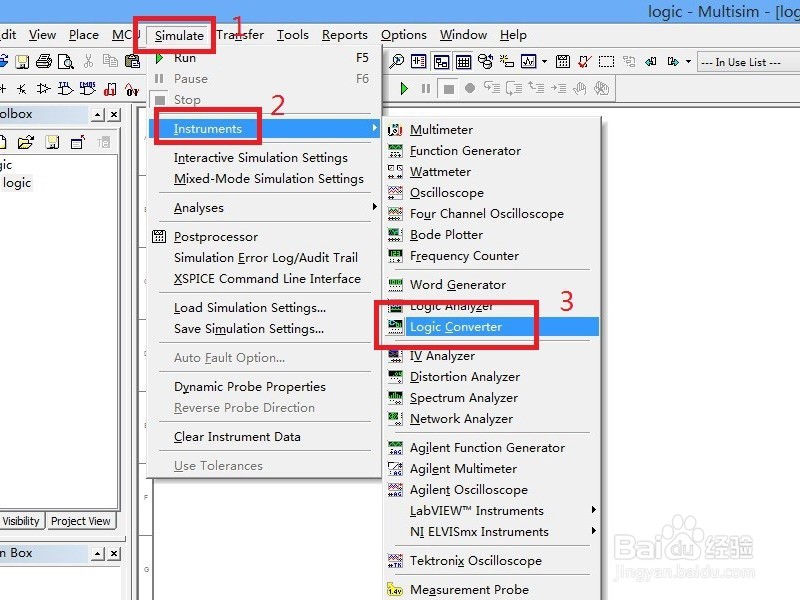Toggle the Design Toolbox icon

(441, 62)
